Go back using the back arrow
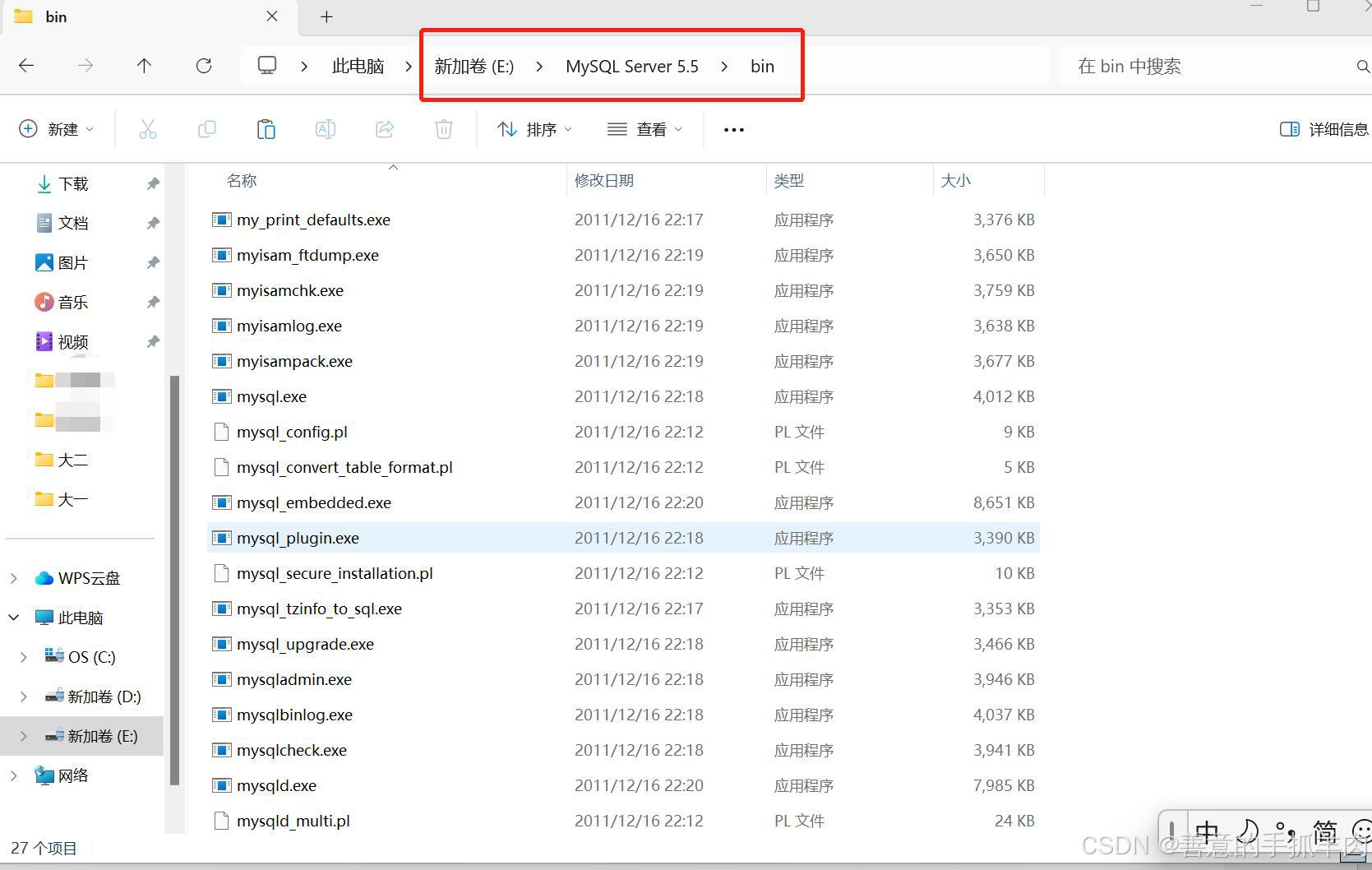This screenshot has width=1372, height=870. (x=26, y=66)
